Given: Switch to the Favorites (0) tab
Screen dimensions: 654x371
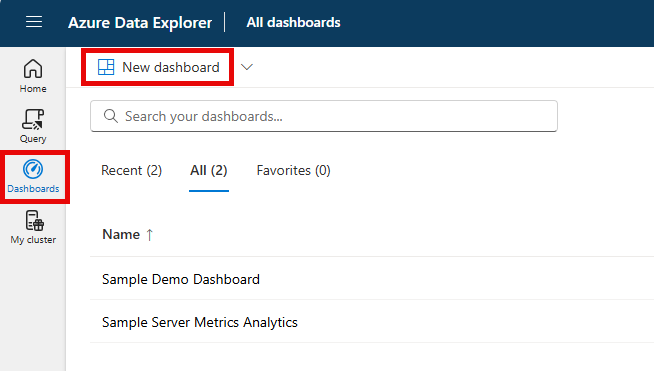Looking at the screenshot, I should [293, 170].
